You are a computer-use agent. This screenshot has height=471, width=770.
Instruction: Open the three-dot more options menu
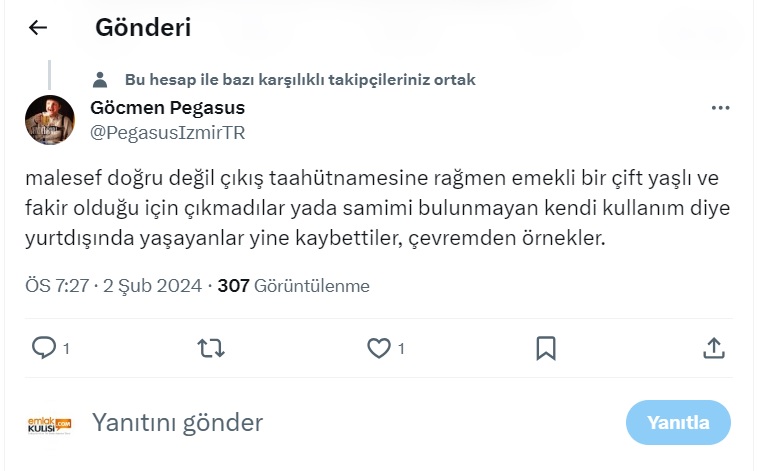720,108
